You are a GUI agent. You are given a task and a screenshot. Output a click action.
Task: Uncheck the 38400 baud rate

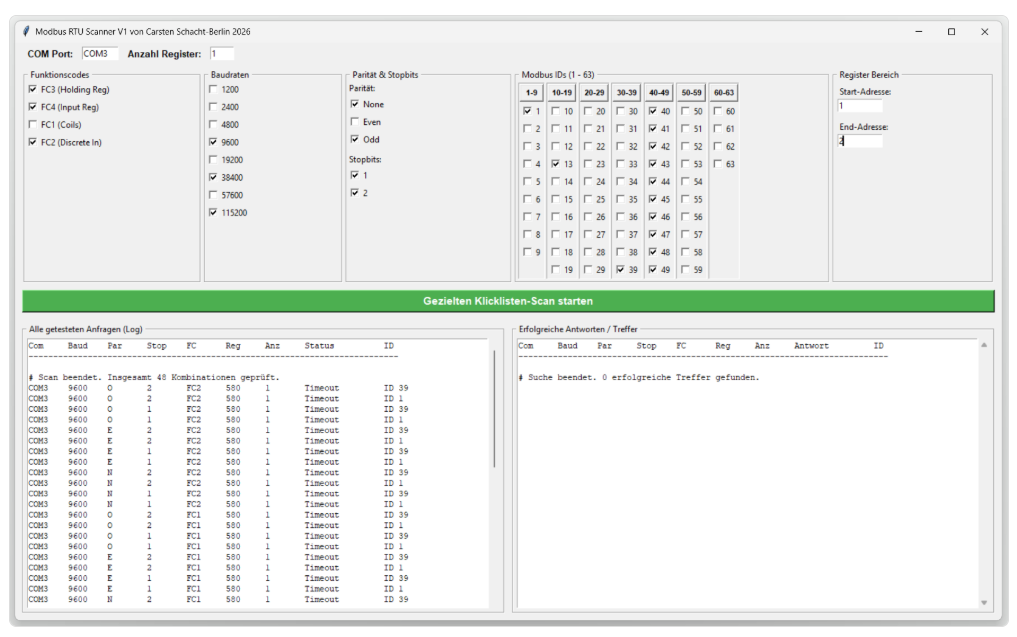213,177
